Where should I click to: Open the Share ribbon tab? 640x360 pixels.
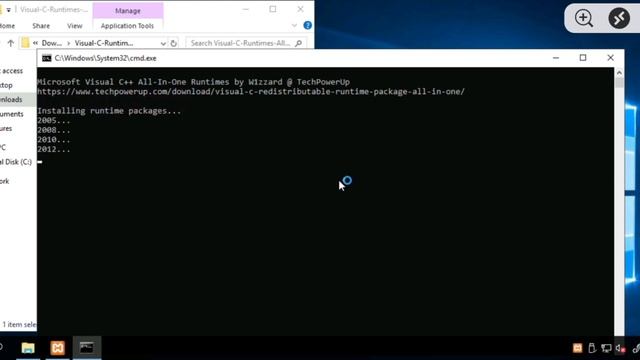click(x=41, y=26)
